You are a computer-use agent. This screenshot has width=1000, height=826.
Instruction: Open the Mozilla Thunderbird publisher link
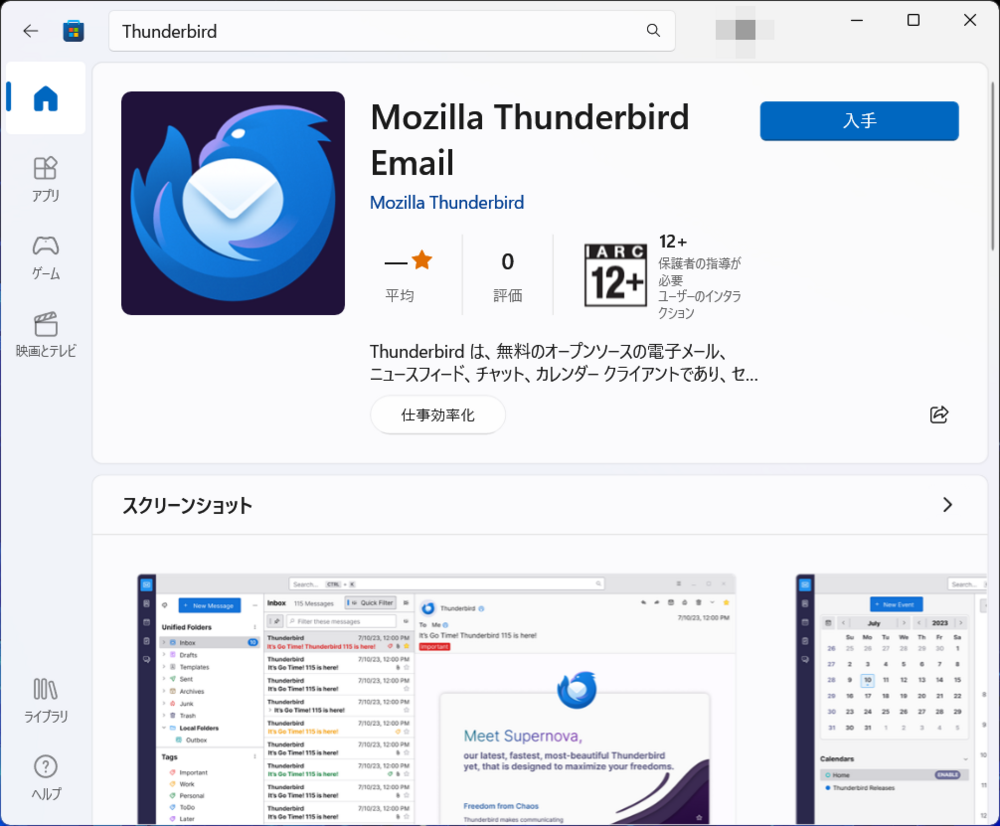coord(446,202)
